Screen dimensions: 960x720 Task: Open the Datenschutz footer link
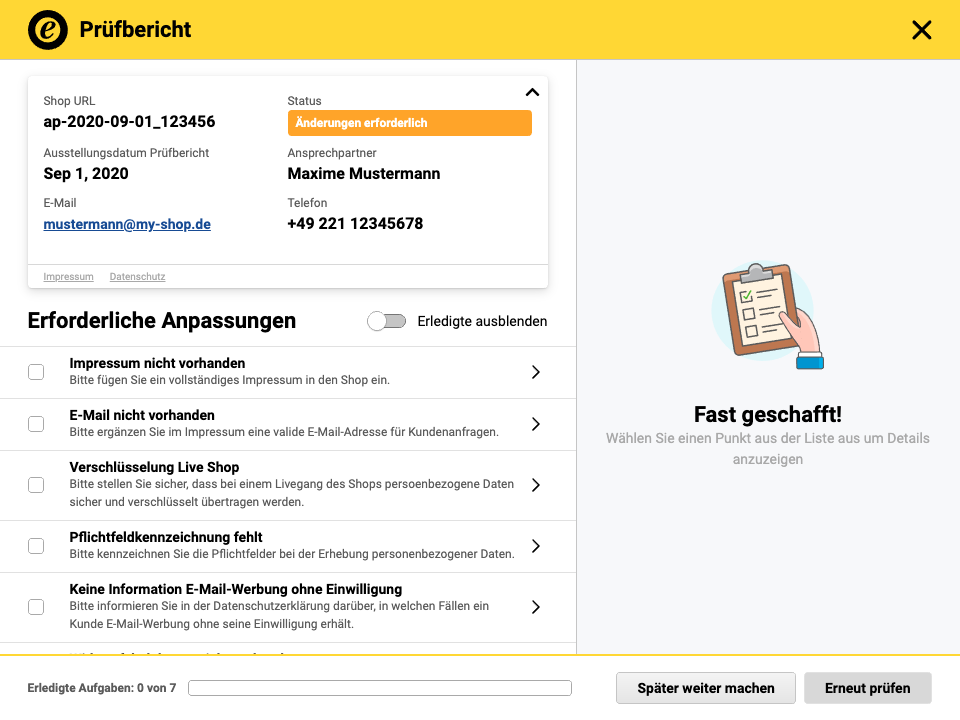click(137, 277)
